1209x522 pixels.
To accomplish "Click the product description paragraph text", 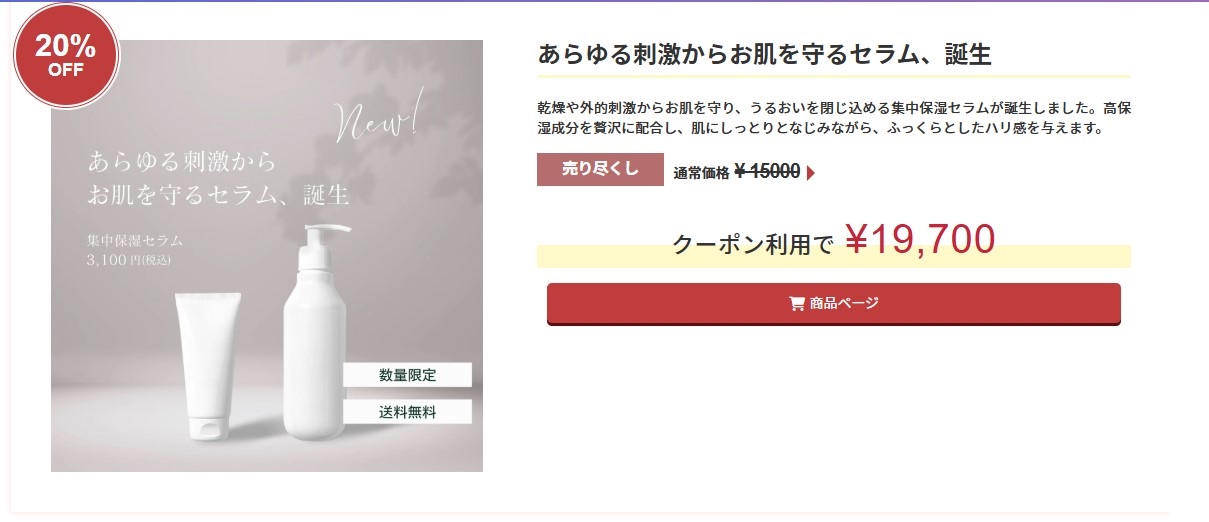I will coord(833,117).
